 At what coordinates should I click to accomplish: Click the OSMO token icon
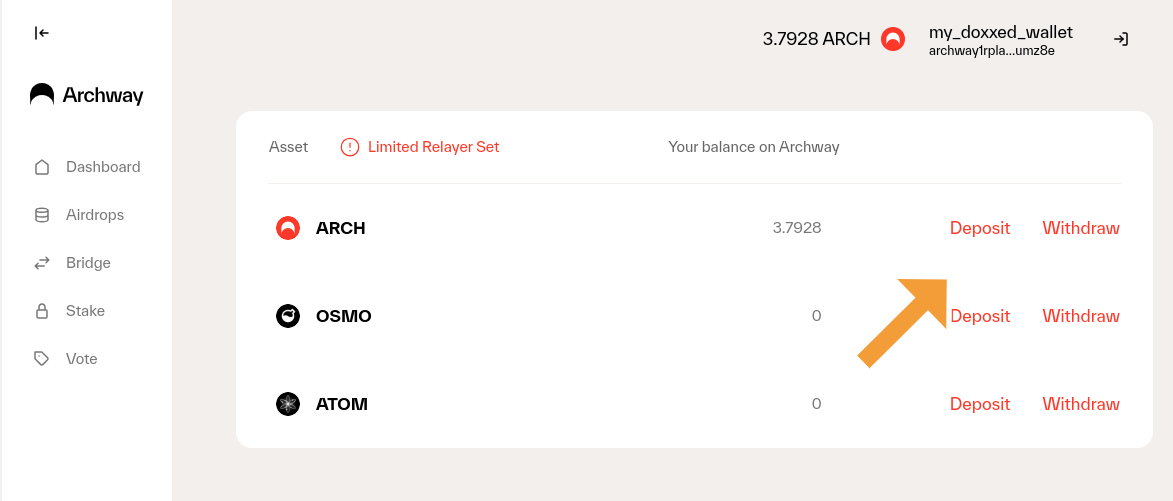click(x=288, y=316)
